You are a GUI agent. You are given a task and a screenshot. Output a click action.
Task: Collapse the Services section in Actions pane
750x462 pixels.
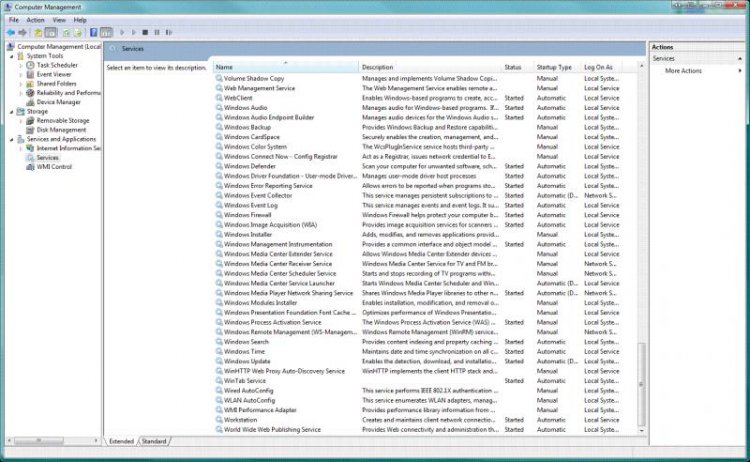point(740,58)
